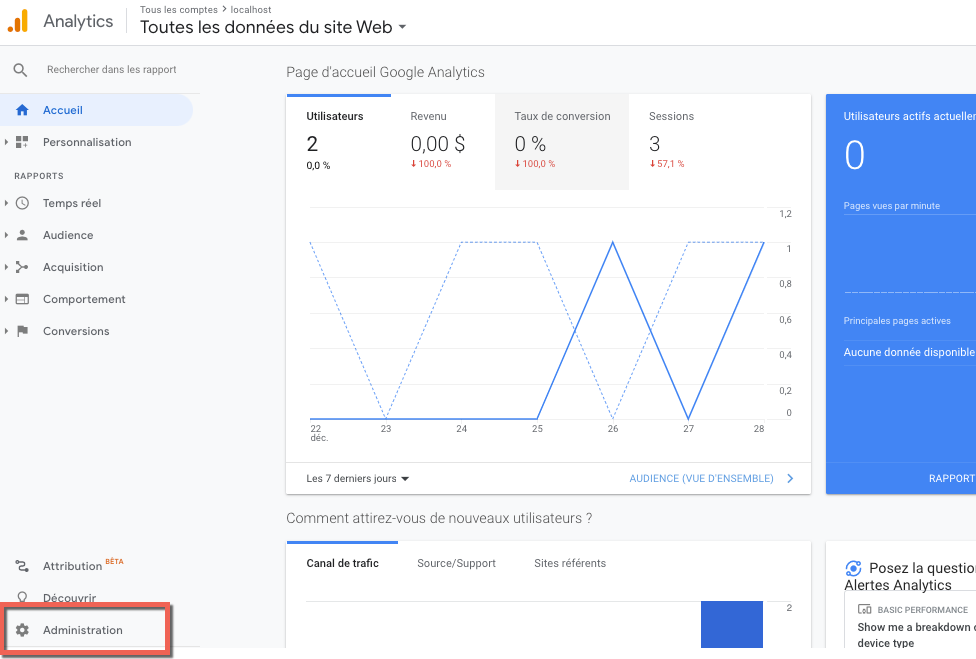Open Administration via the gear icon
976x659 pixels.
tap(22, 630)
